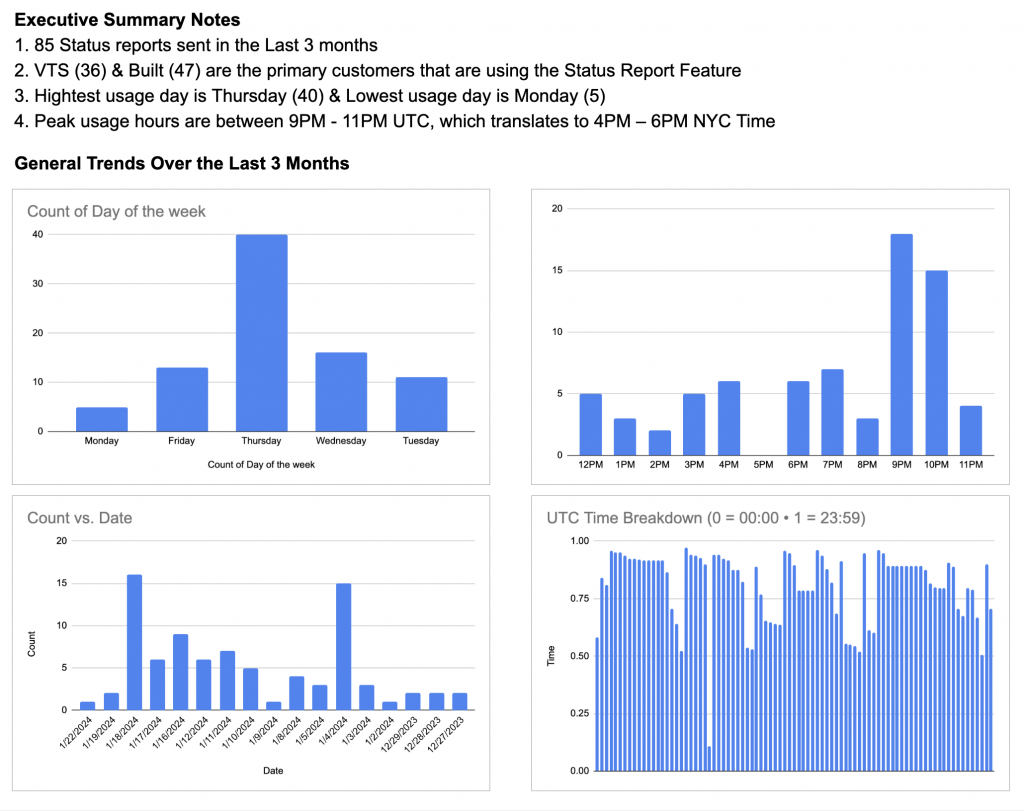Image resolution: width=1024 pixels, height=811 pixels.
Task: Click the 1/4/2024 bar in Count vs. Date
Action: [x=343, y=646]
